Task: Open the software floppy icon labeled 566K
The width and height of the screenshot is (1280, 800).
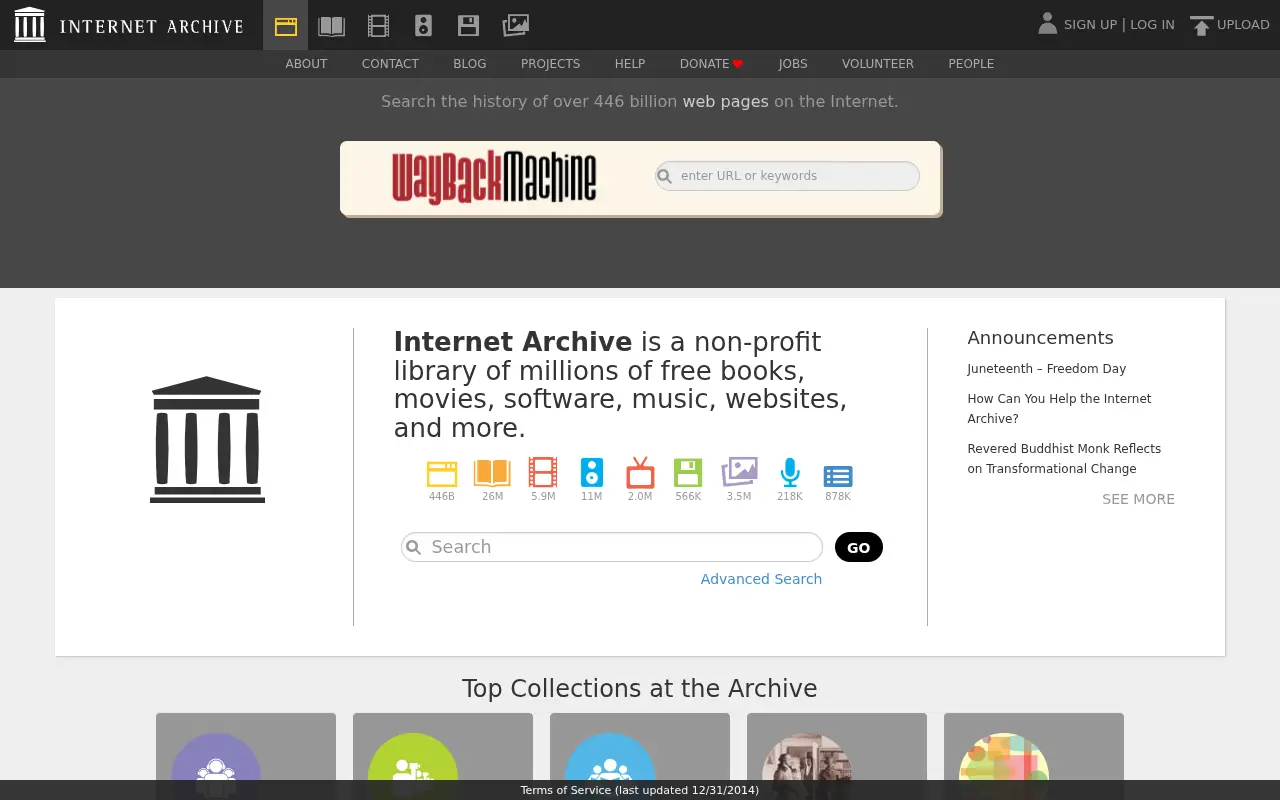Action: (x=688, y=472)
